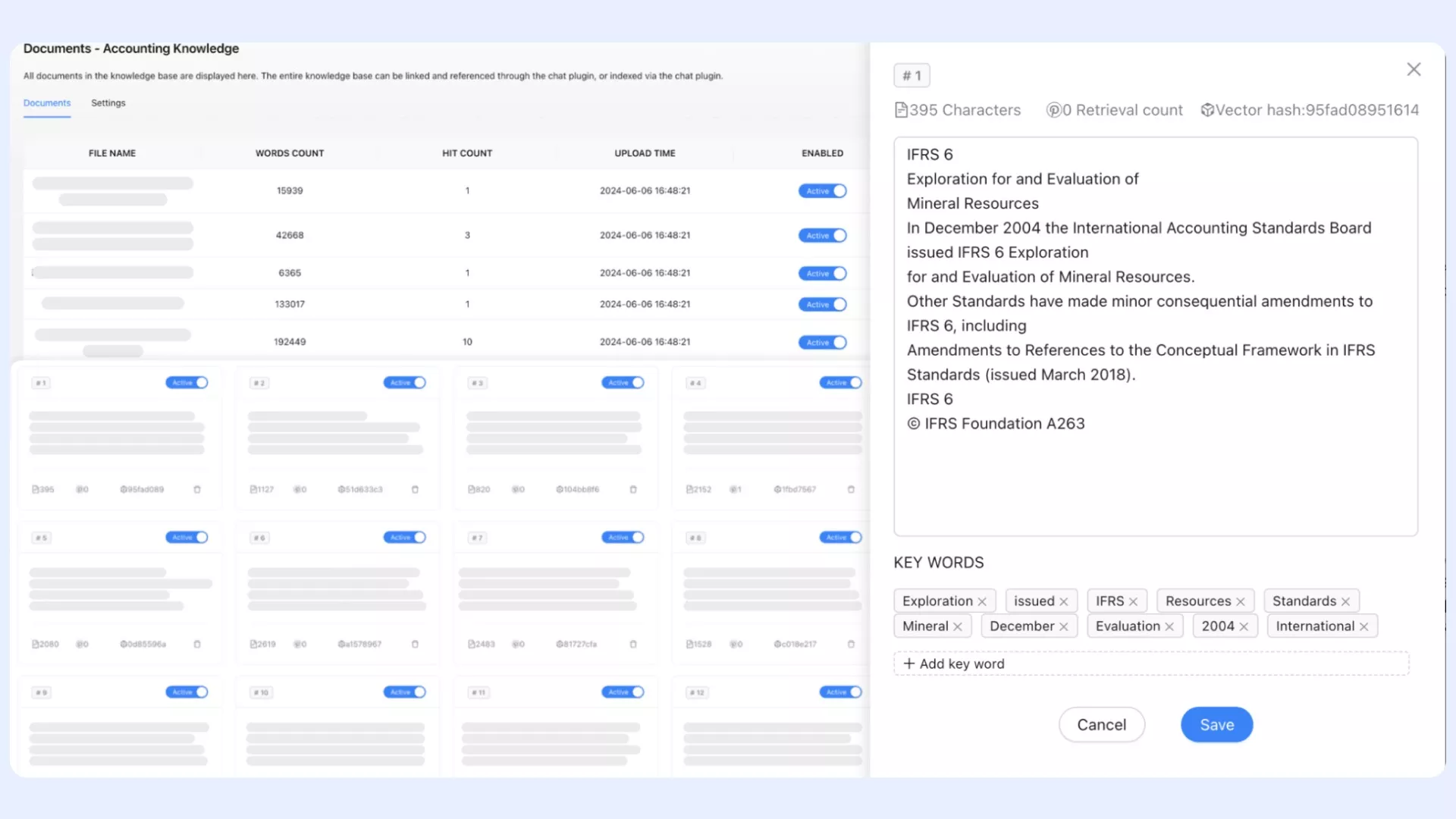Viewport: 1456px width, 819px height.
Task: Delete chunk #1 via trash icon
Action: (197, 489)
